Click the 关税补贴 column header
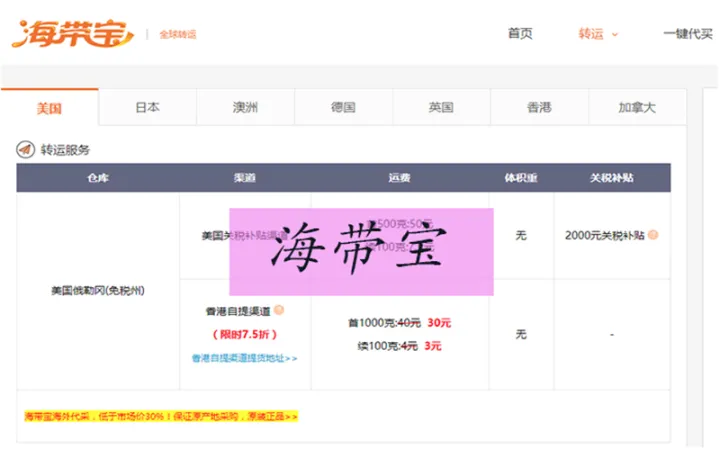Viewport: 720px width, 450px height. [x=612, y=178]
